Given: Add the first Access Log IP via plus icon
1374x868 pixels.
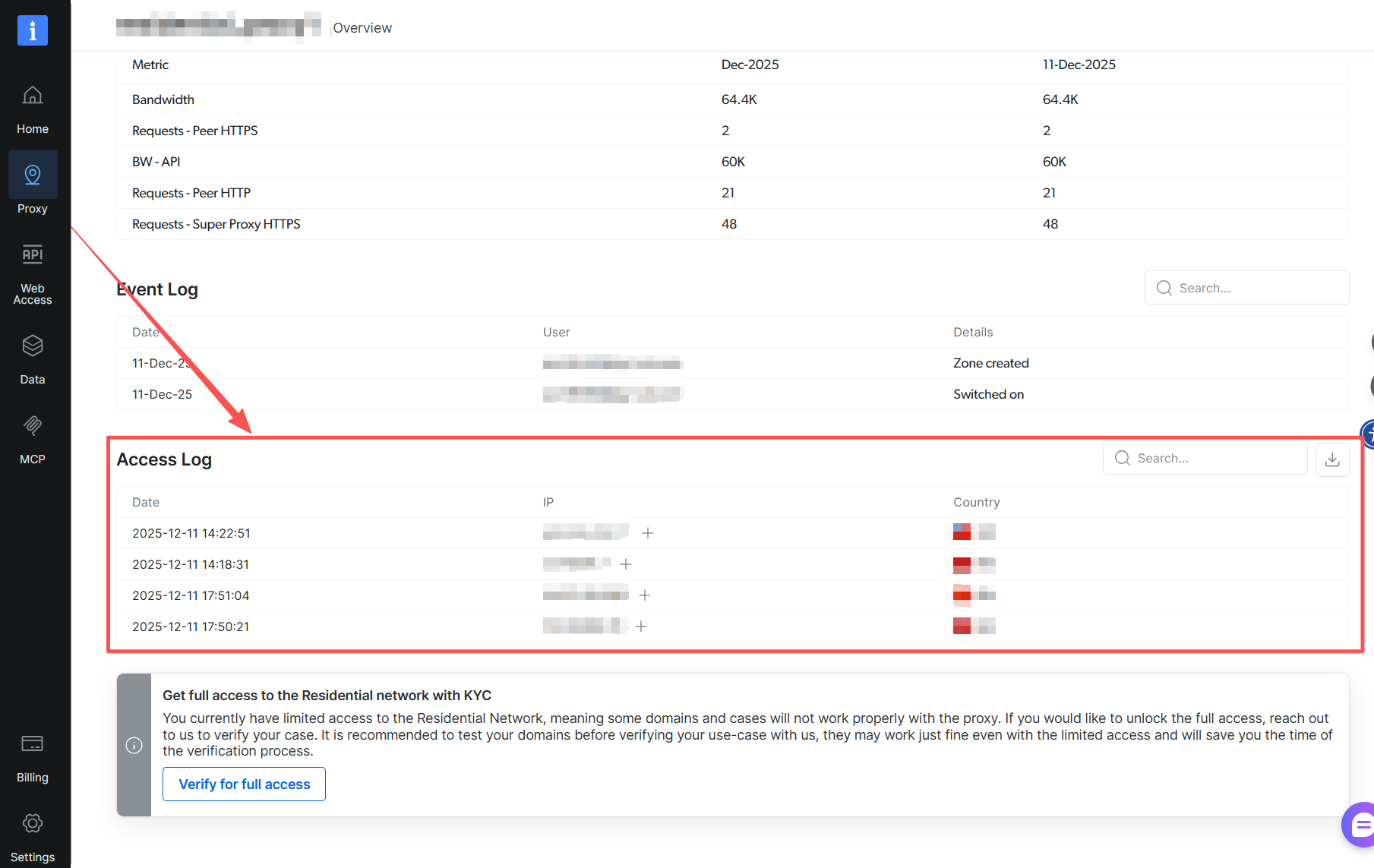Looking at the screenshot, I should pyautogui.click(x=647, y=533).
